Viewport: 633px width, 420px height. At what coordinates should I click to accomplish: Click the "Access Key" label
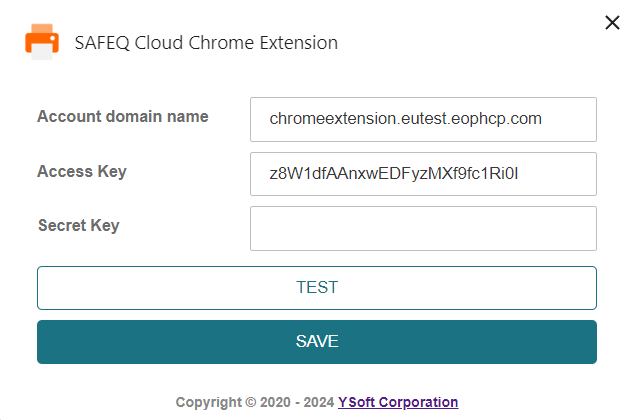[82, 171]
